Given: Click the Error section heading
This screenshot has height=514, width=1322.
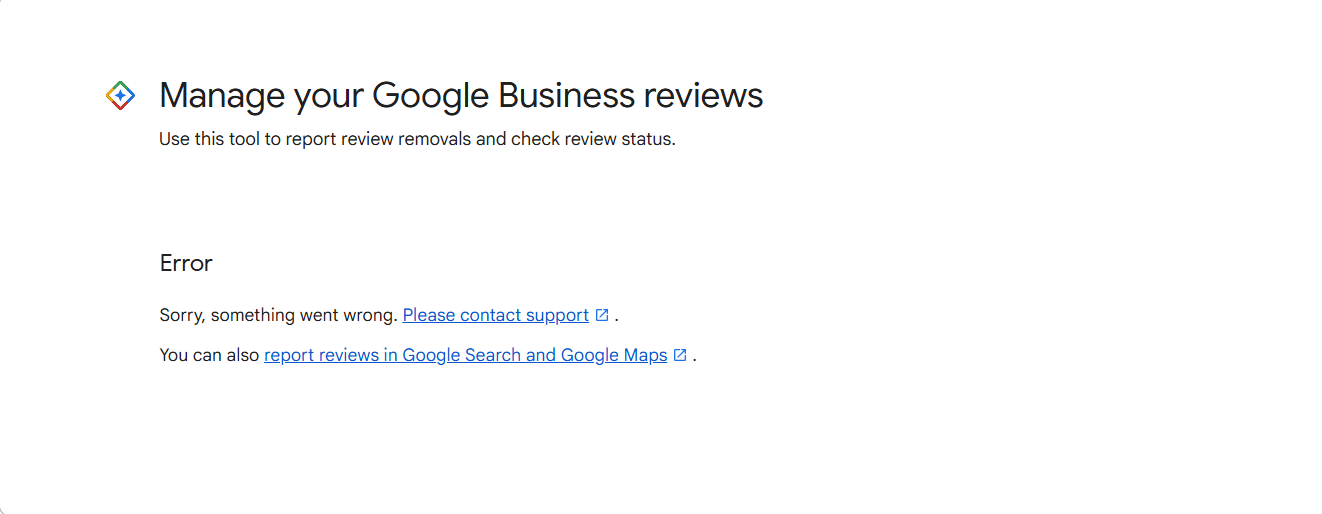Looking at the screenshot, I should (186, 263).
